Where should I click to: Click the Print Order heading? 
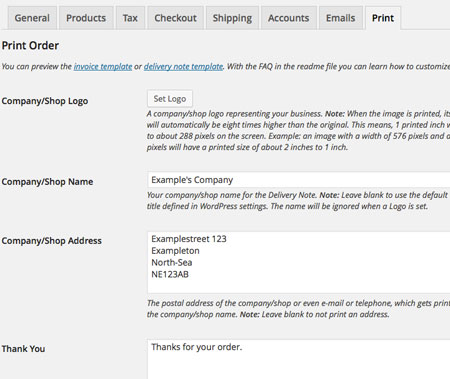[x=30, y=46]
